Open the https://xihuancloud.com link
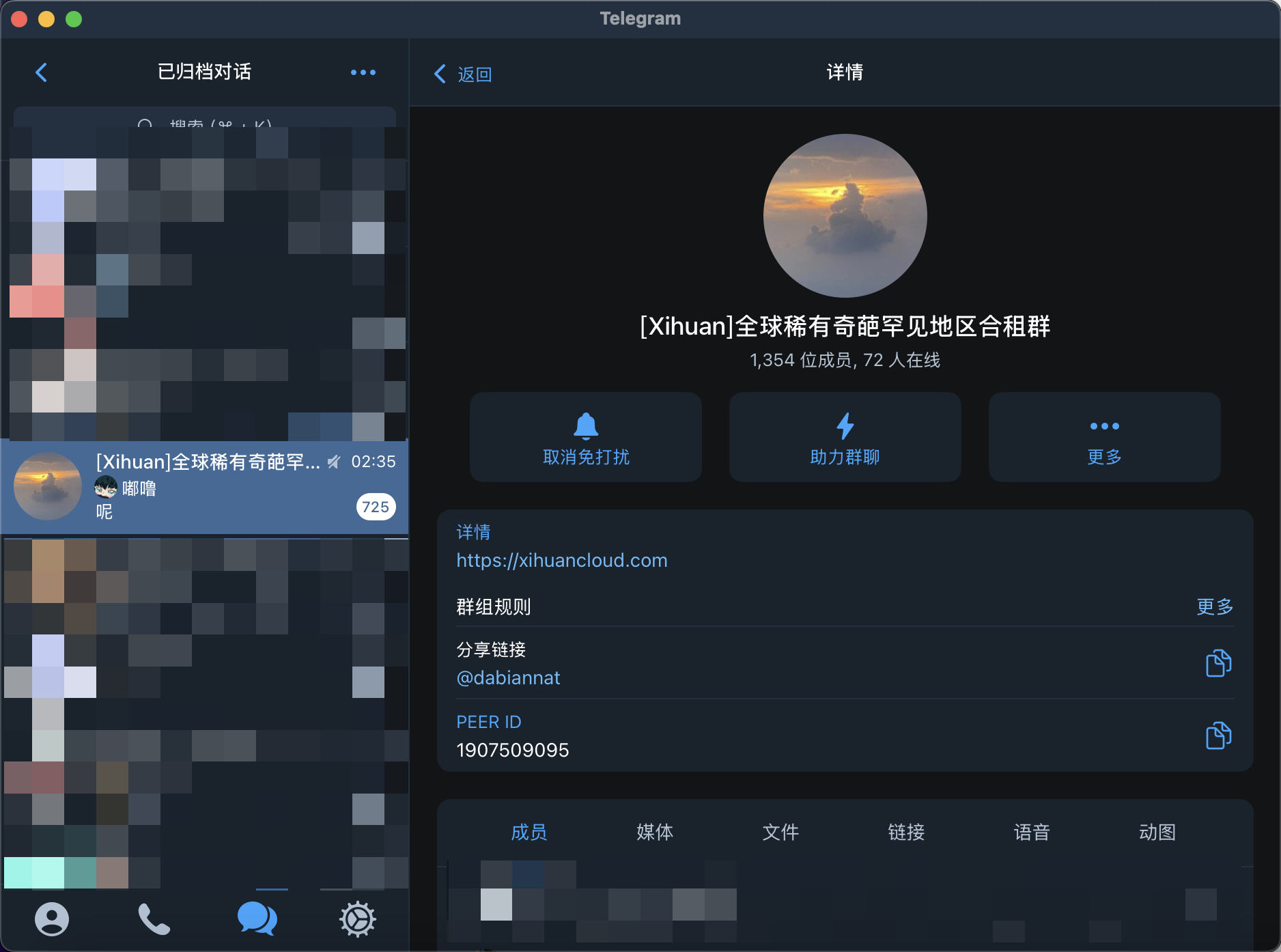Image resolution: width=1281 pixels, height=952 pixels. pyautogui.click(x=562, y=560)
